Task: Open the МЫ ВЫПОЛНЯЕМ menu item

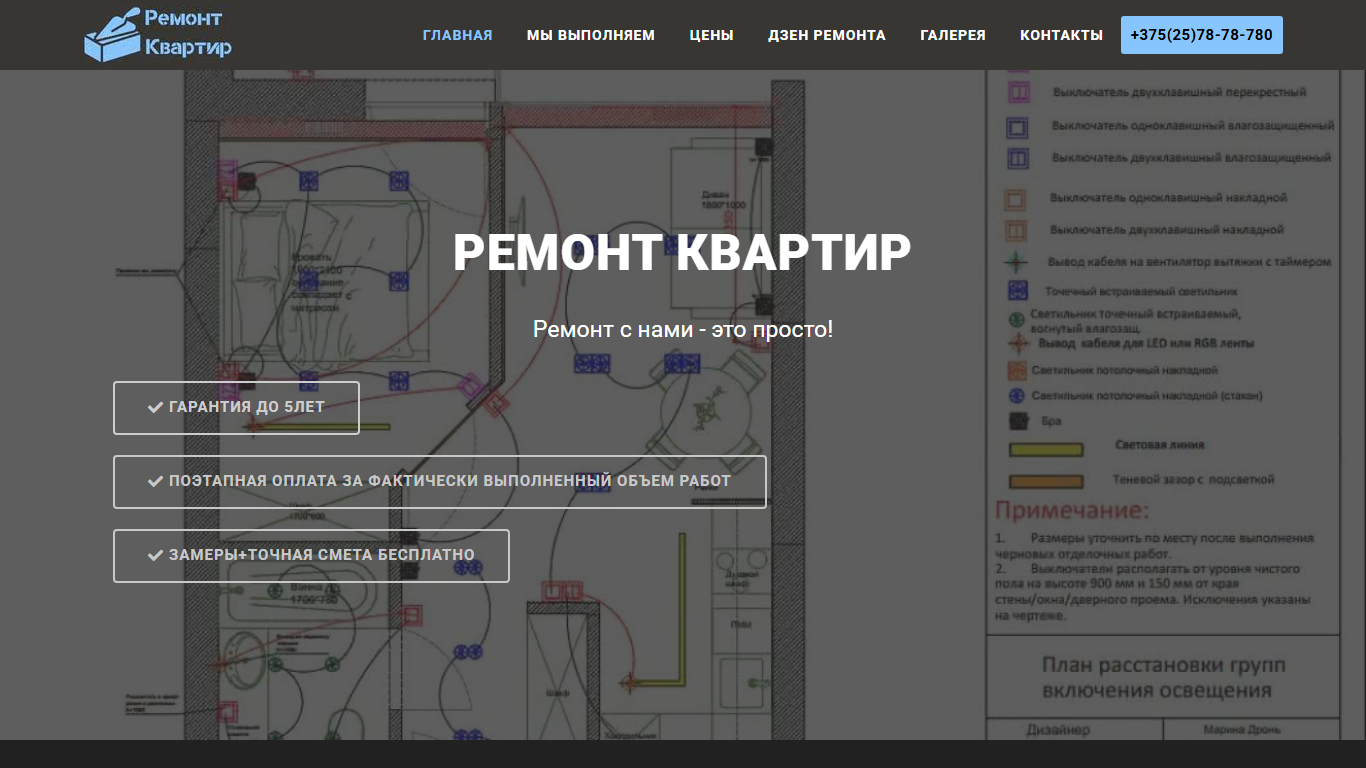Action: [591, 35]
